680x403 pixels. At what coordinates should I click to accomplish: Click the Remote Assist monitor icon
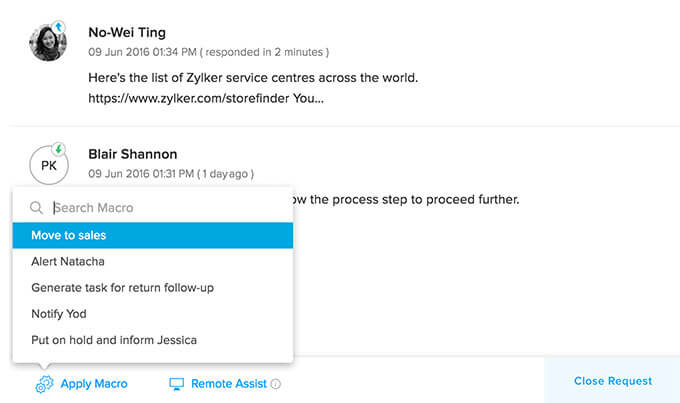pos(177,383)
